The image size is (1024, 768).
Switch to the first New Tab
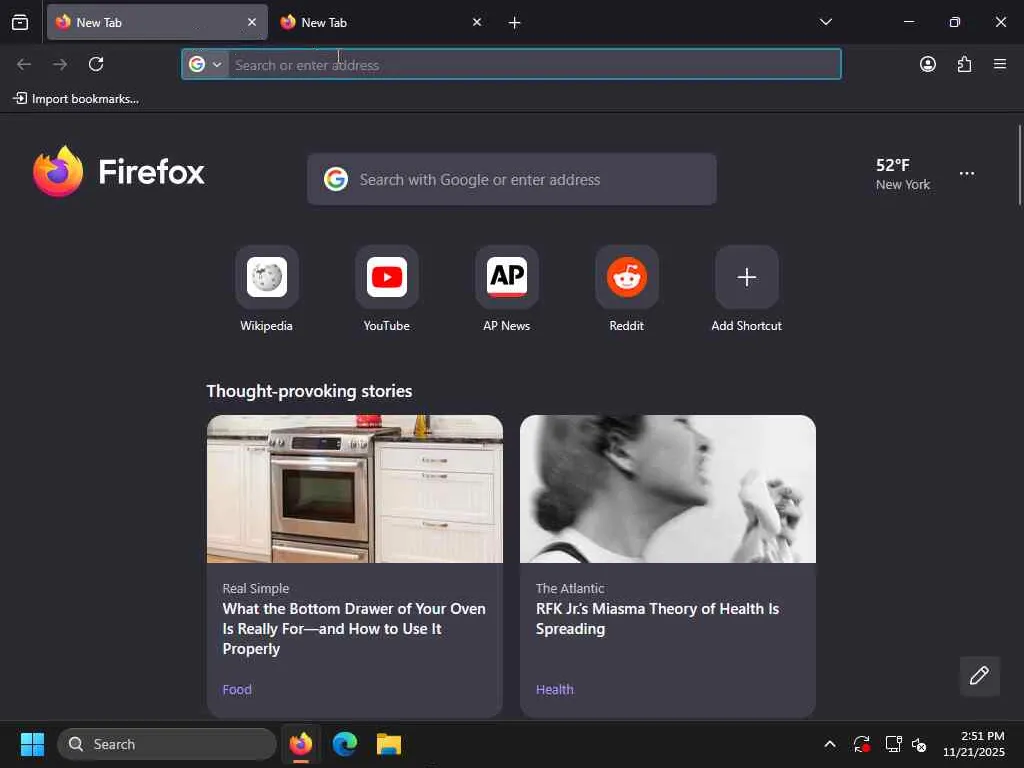pyautogui.click(x=157, y=22)
